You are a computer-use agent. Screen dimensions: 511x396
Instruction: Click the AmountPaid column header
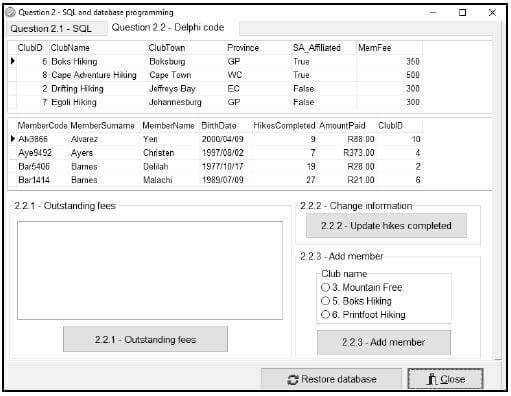[346, 126]
